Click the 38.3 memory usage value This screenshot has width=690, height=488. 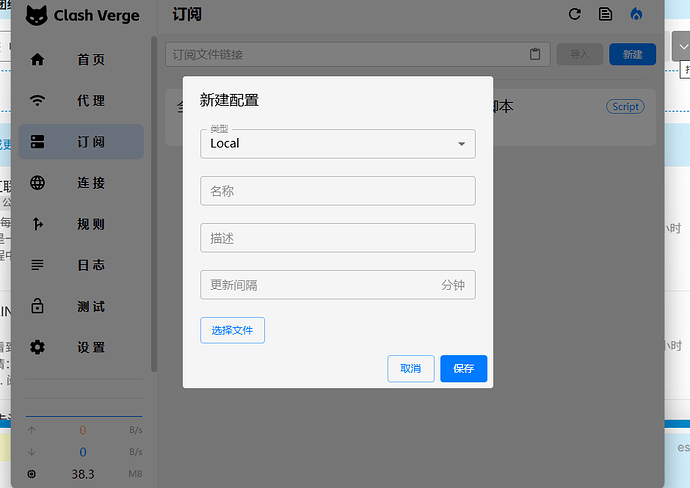coord(83,474)
